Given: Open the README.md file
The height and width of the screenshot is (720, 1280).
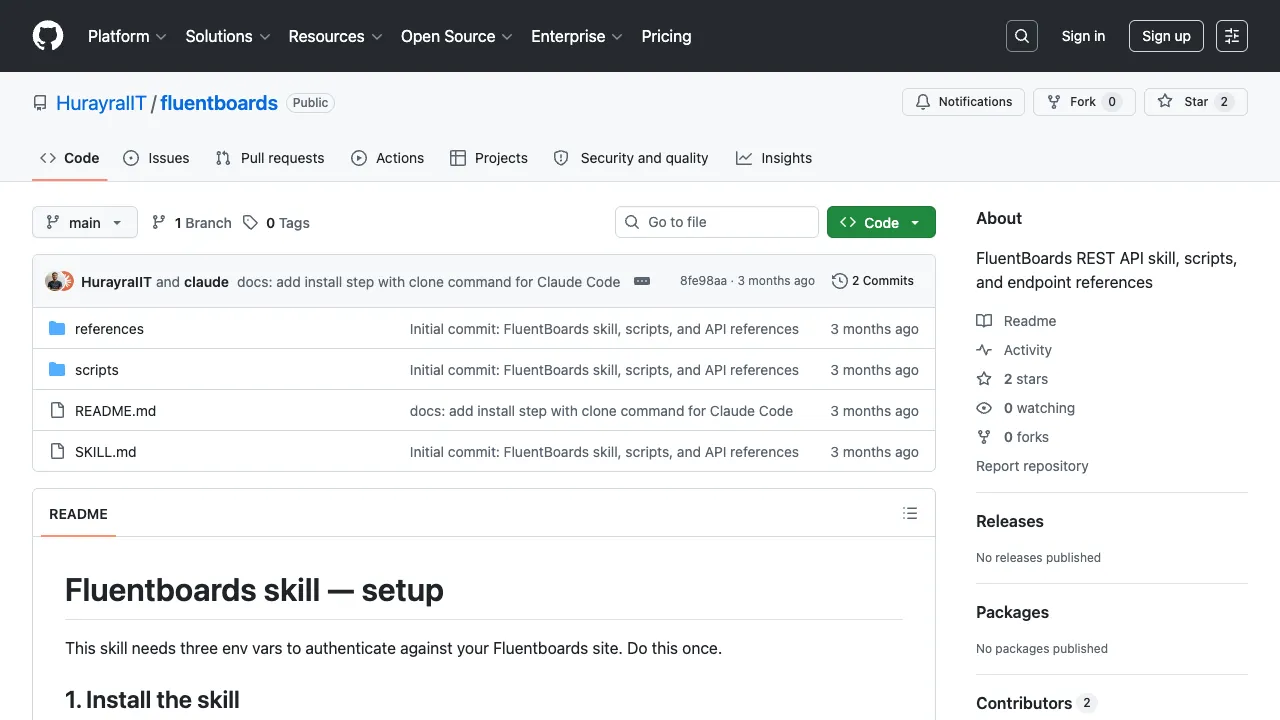Looking at the screenshot, I should click(x=115, y=411).
